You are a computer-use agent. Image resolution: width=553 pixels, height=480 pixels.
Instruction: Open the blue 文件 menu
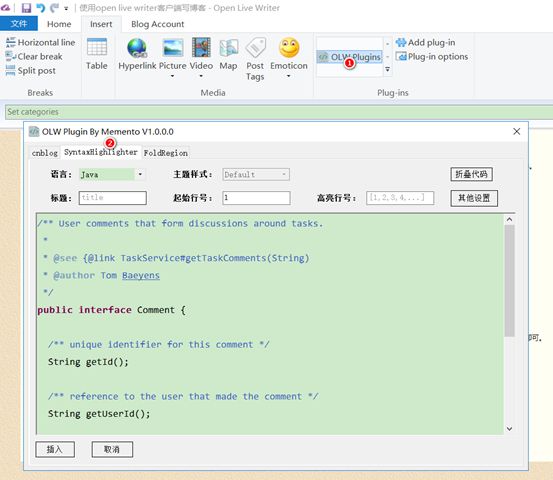pyautogui.click(x=19, y=24)
